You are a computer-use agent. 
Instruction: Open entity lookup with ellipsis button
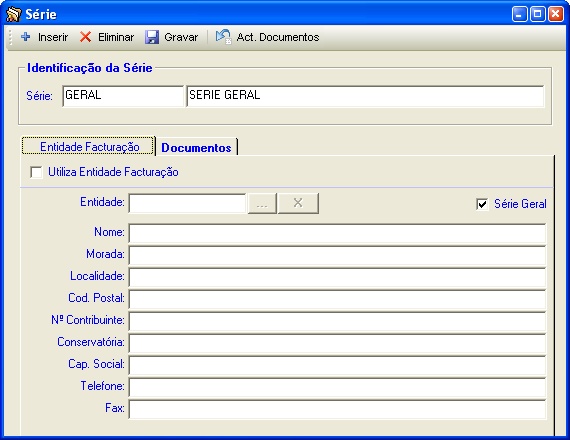(x=262, y=203)
